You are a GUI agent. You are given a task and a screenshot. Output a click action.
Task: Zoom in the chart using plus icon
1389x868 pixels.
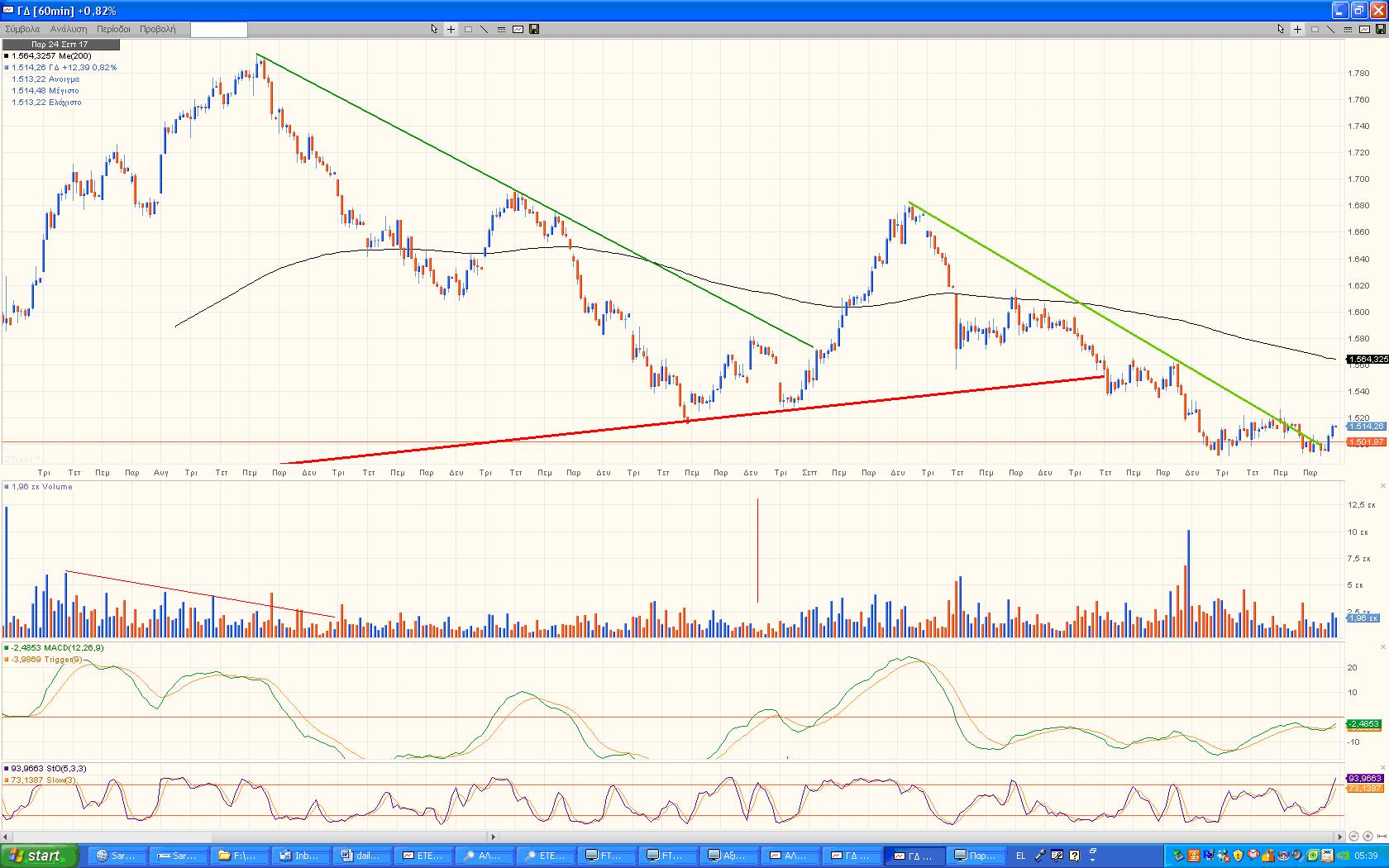coord(1368,837)
